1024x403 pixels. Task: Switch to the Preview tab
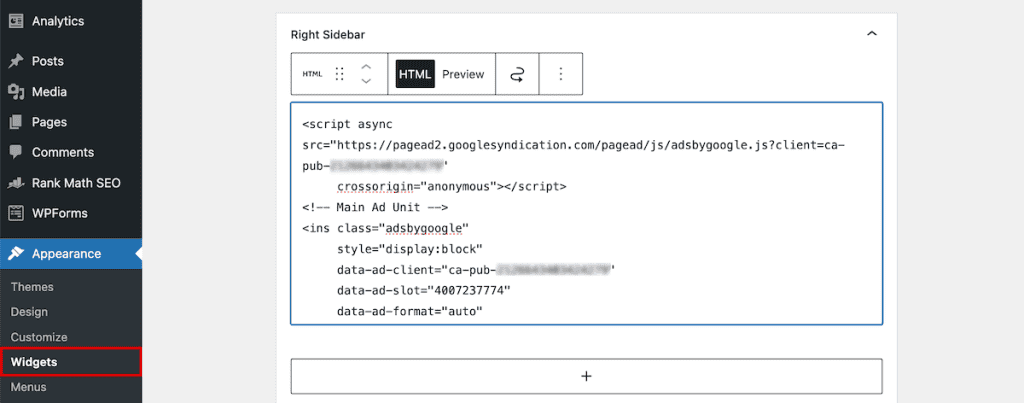463,74
